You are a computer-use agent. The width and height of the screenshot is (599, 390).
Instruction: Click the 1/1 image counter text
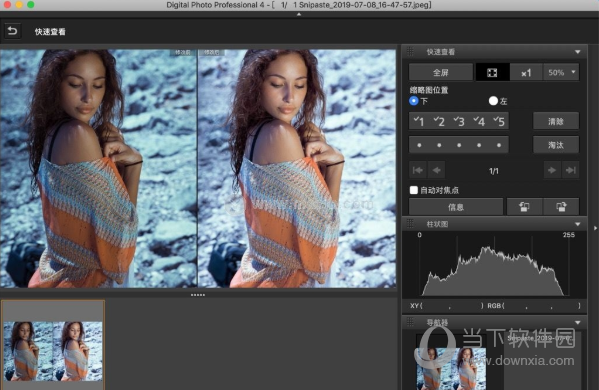point(494,171)
